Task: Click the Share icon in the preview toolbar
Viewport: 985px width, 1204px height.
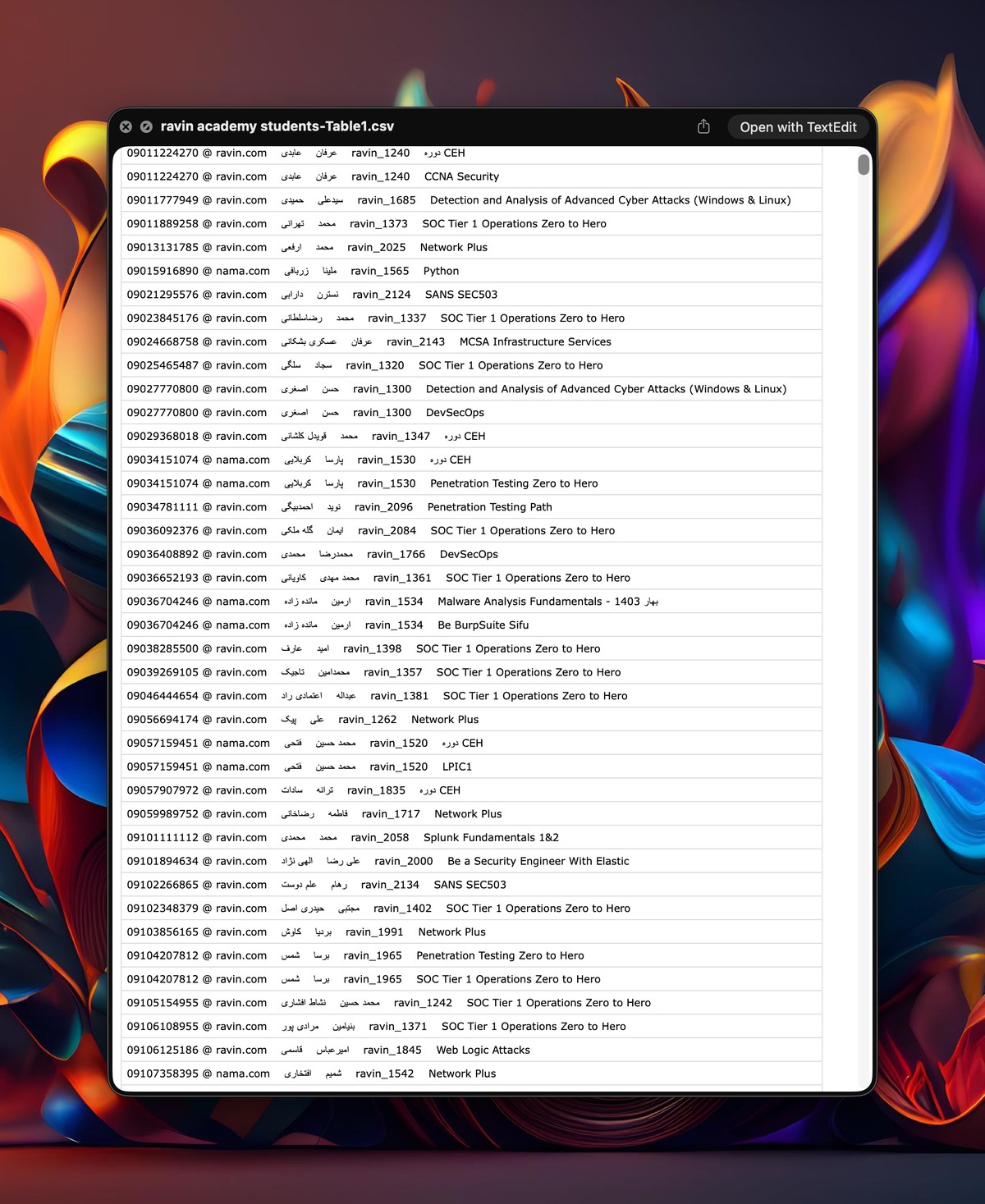Action: 703,126
